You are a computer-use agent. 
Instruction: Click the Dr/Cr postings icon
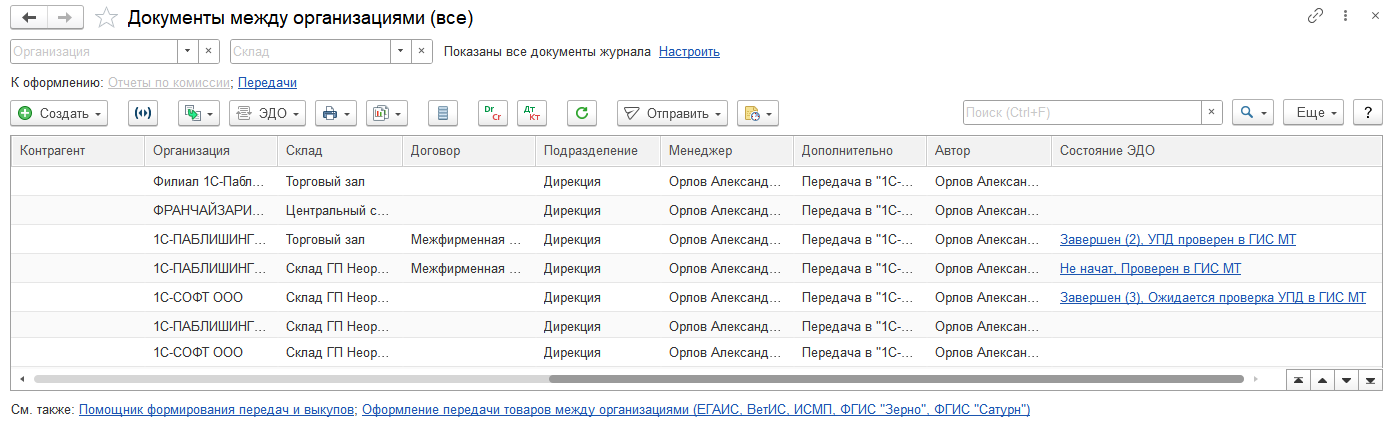(492, 114)
